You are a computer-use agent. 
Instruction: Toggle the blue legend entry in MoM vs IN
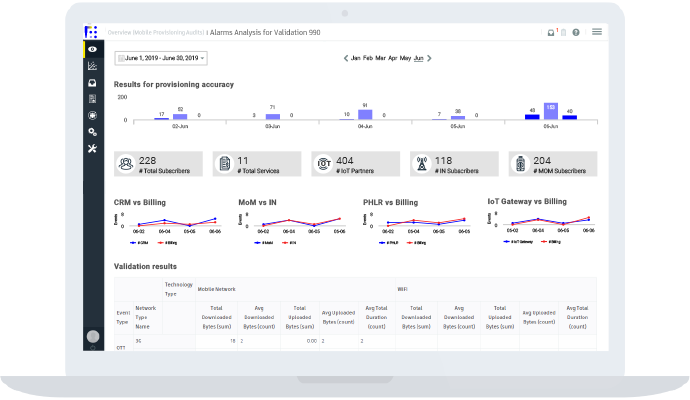click(264, 243)
